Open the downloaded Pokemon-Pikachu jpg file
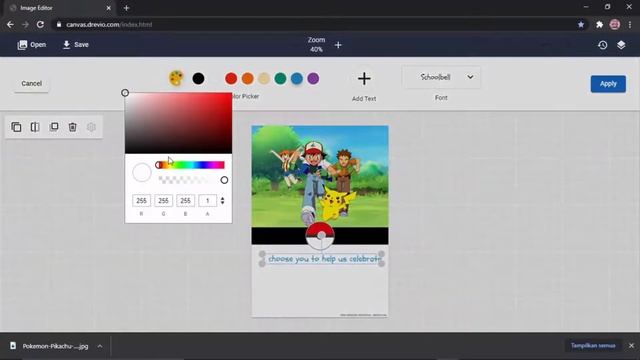This screenshot has width=640, height=360. pos(49,346)
